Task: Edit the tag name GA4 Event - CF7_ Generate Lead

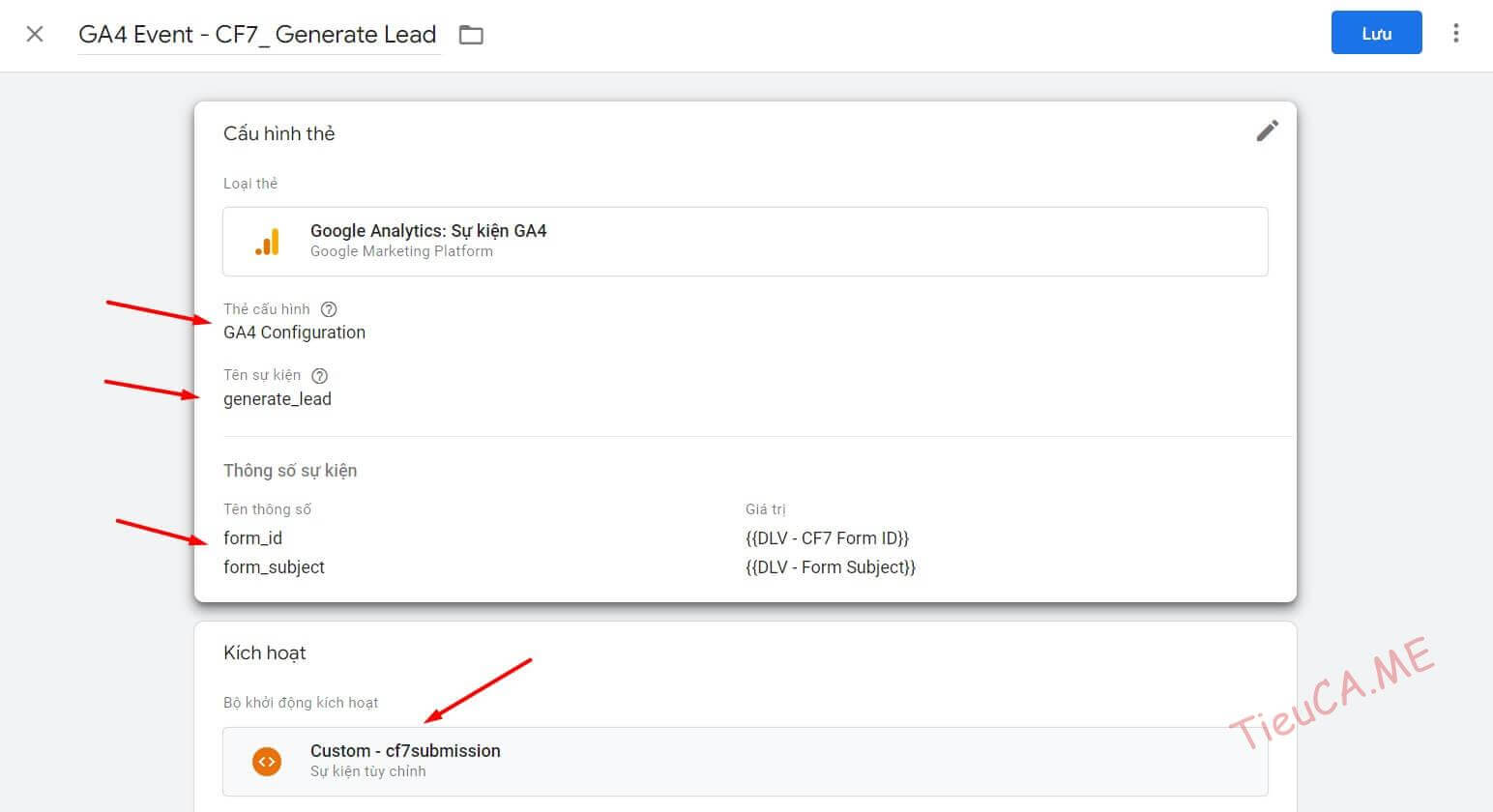Action: (258, 35)
